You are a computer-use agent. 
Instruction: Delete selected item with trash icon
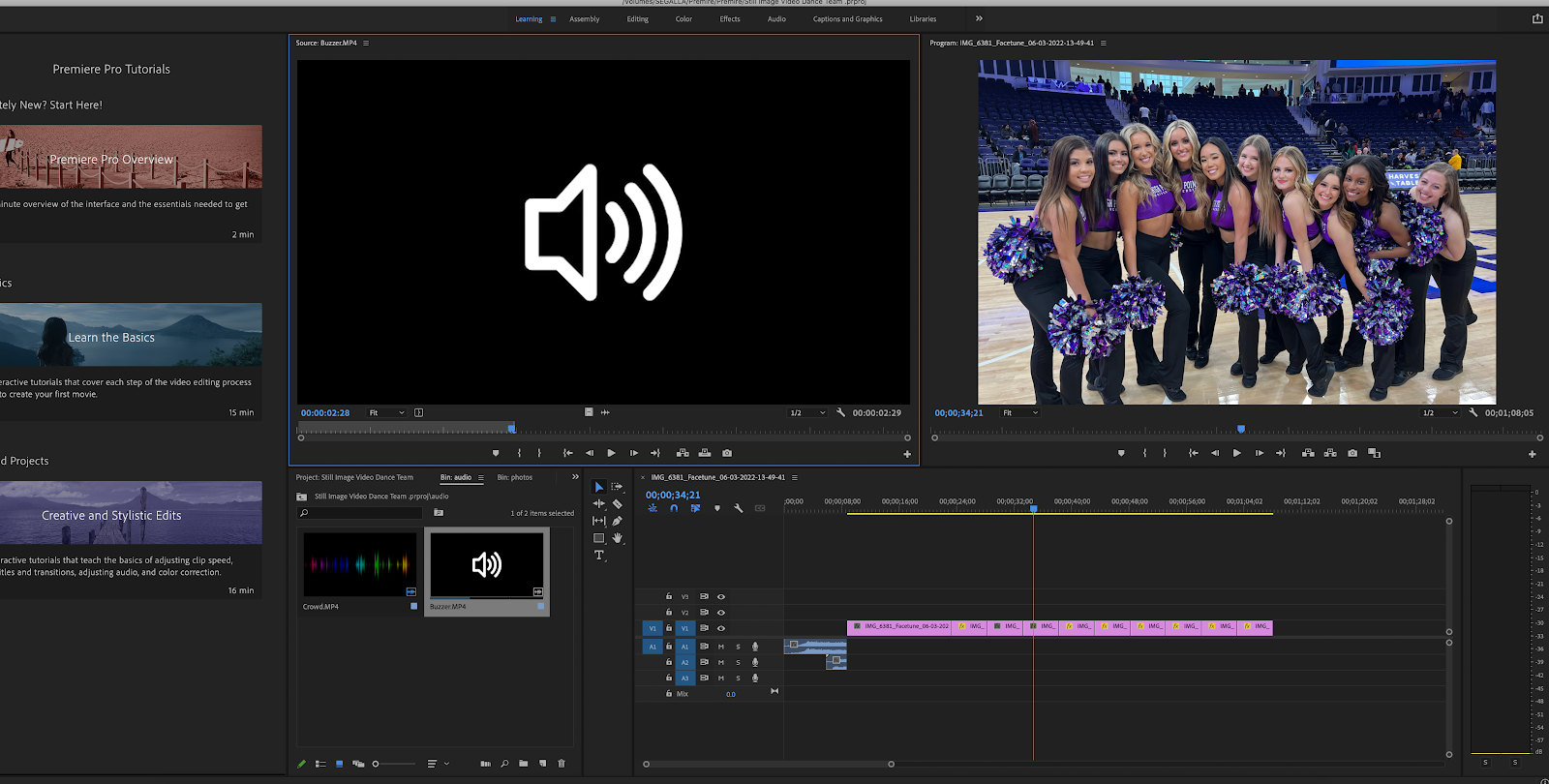(x=562, y=764)
